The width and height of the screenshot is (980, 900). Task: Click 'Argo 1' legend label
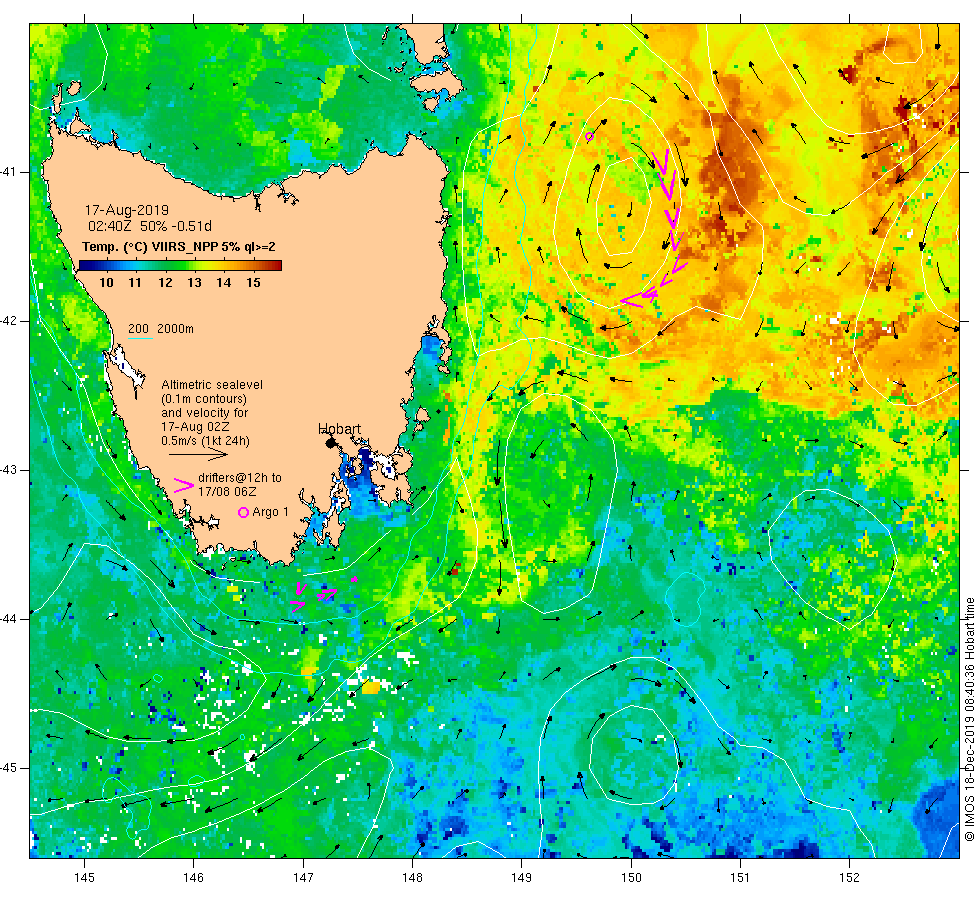coord(271,512)
